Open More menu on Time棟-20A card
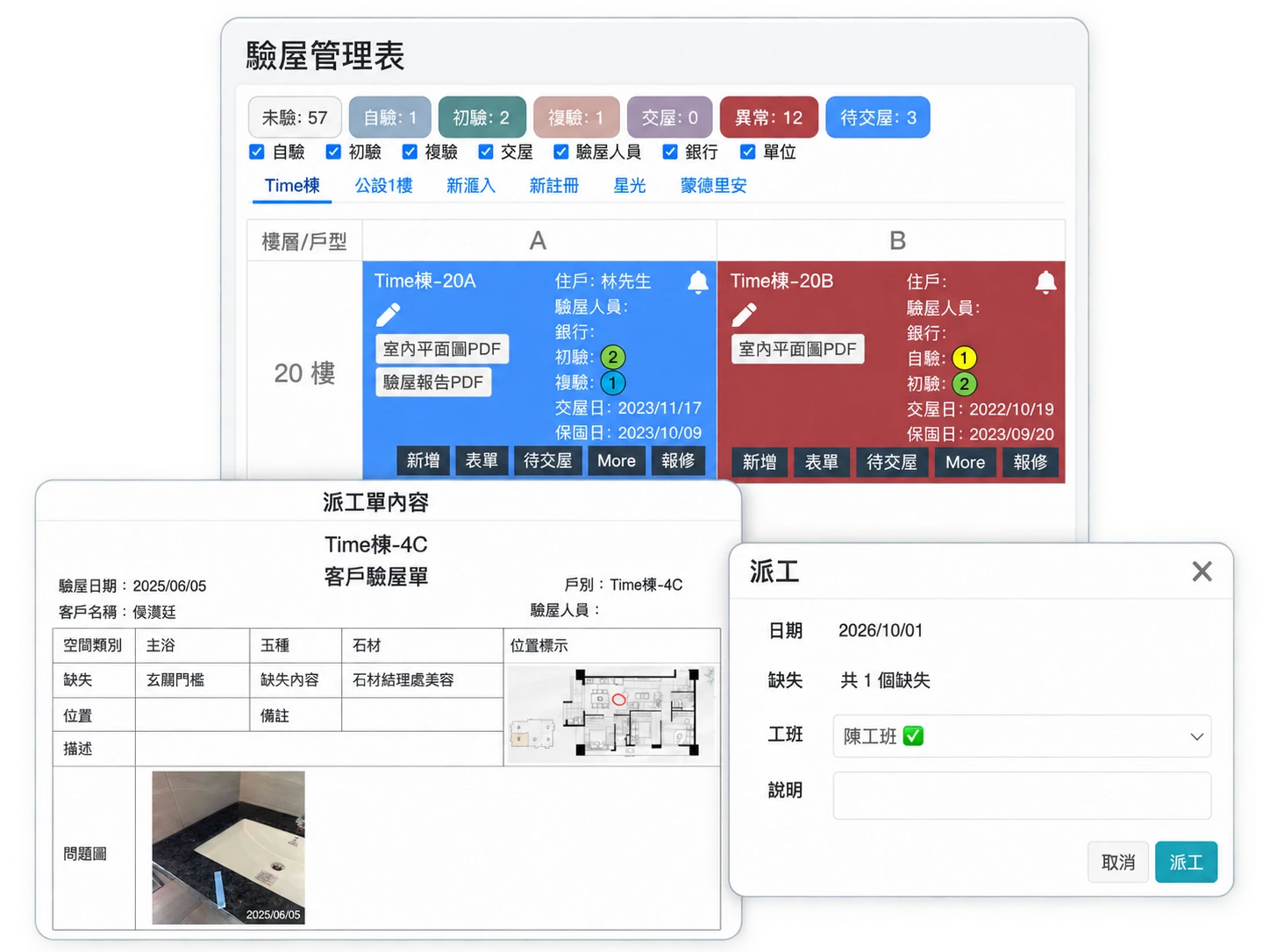 tap(616, 461)
